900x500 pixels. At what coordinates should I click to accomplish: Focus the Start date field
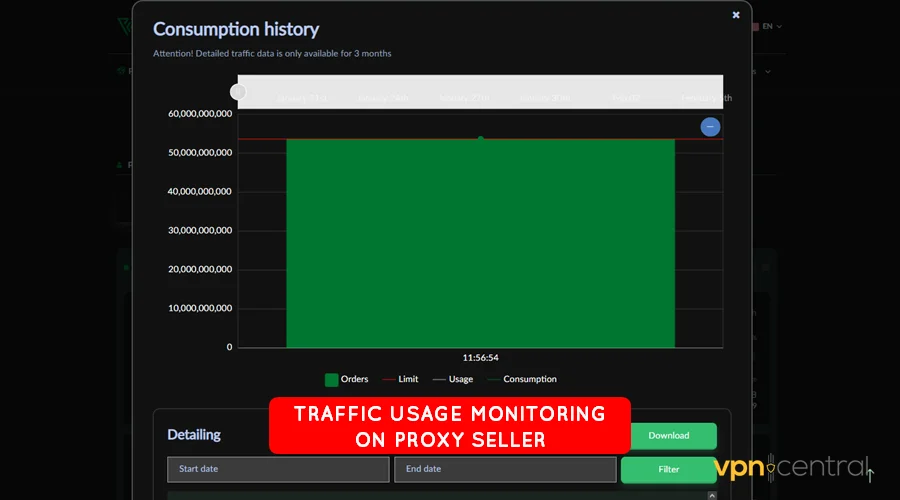click(278, 469)
